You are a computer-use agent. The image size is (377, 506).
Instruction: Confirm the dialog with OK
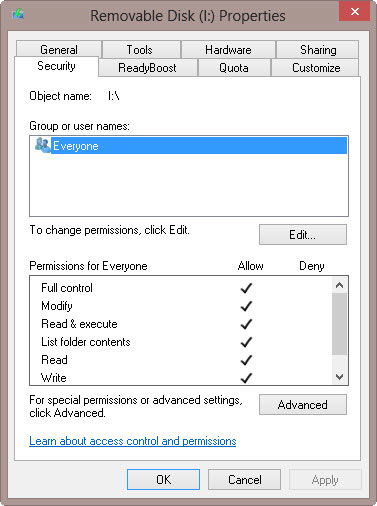163,479
